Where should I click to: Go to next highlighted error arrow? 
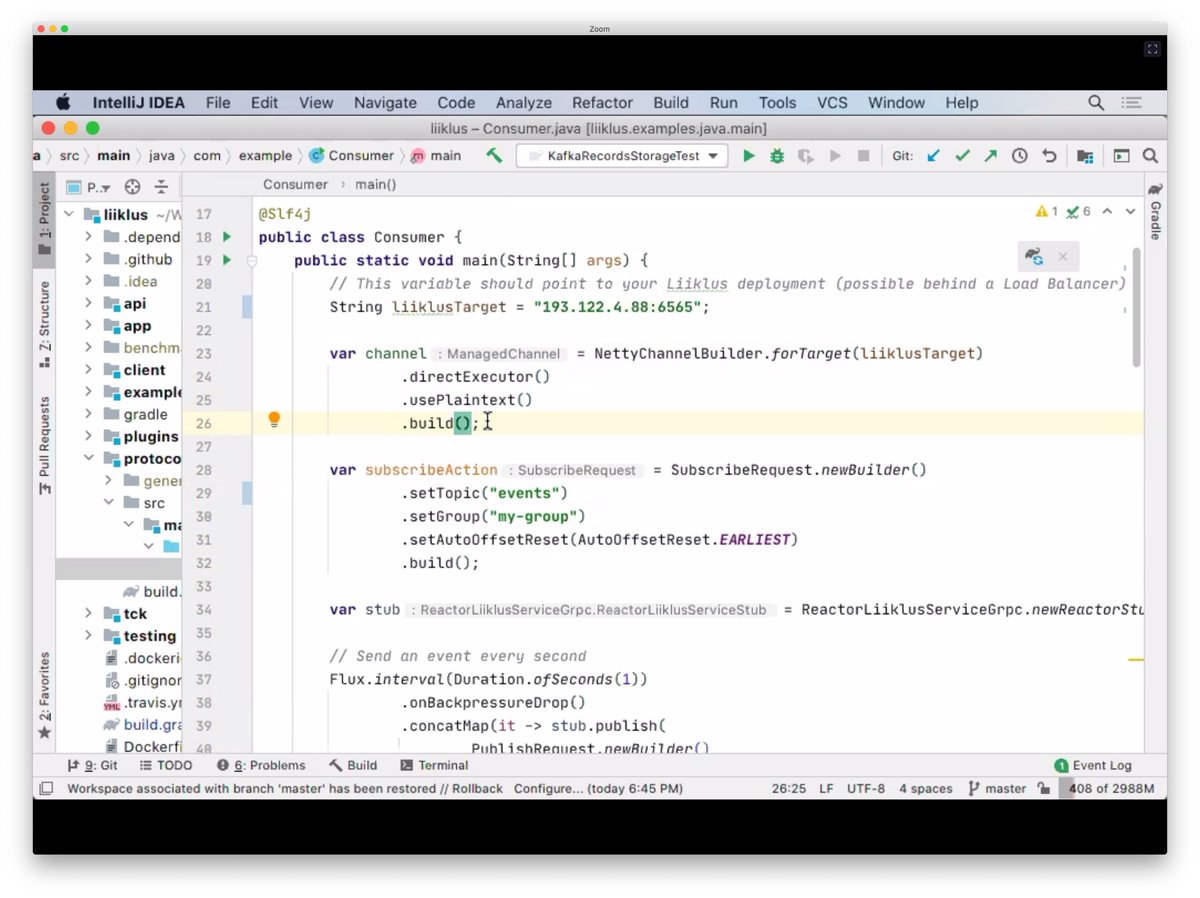(1131, 212)
